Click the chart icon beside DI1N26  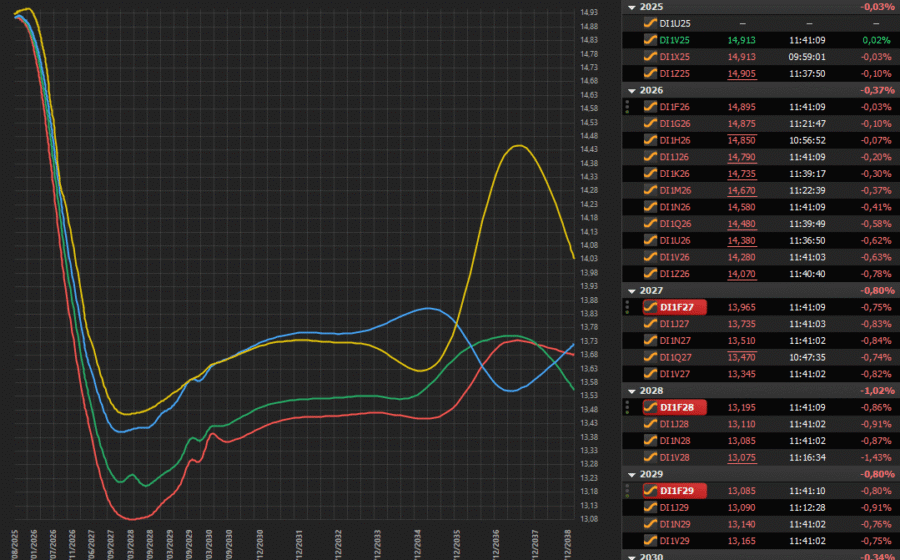point(650,207)
